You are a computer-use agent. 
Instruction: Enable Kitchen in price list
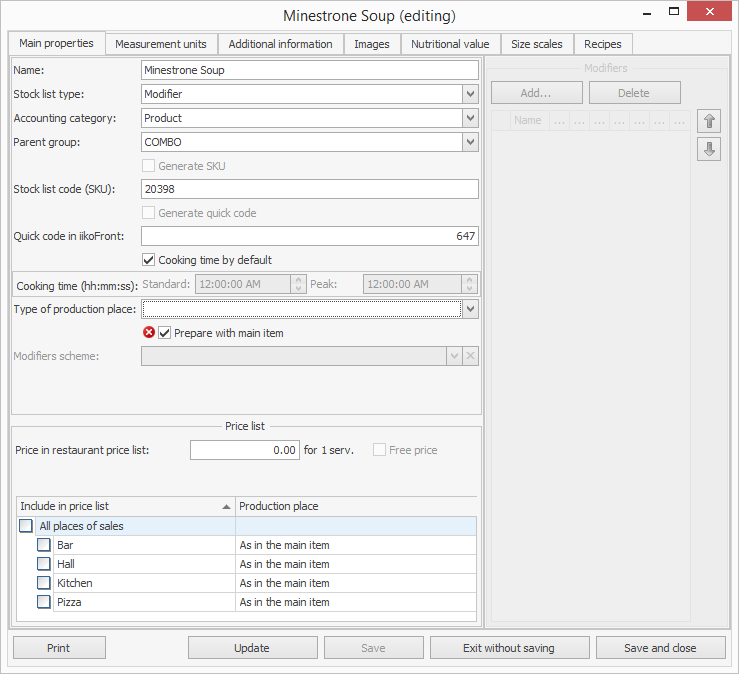tap(44, 583)
